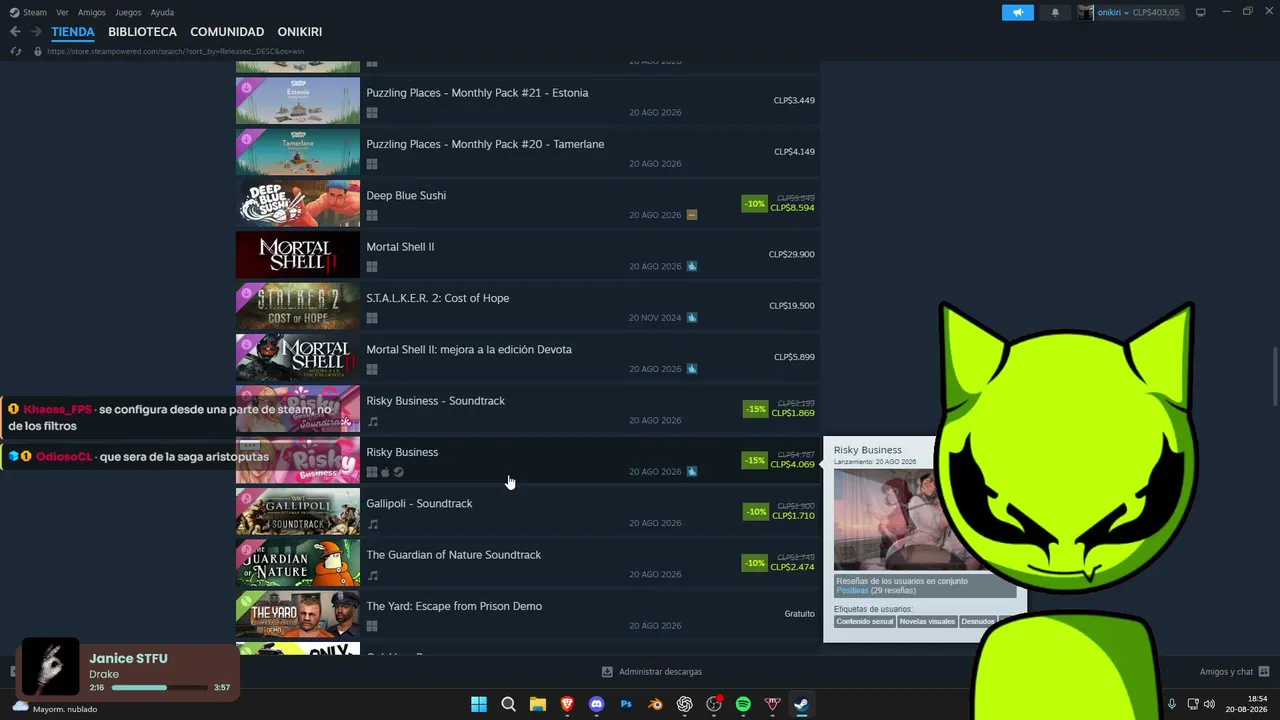Go back with the Steam back arrow
Viewport: 1280px width, 720px height.
15,32
